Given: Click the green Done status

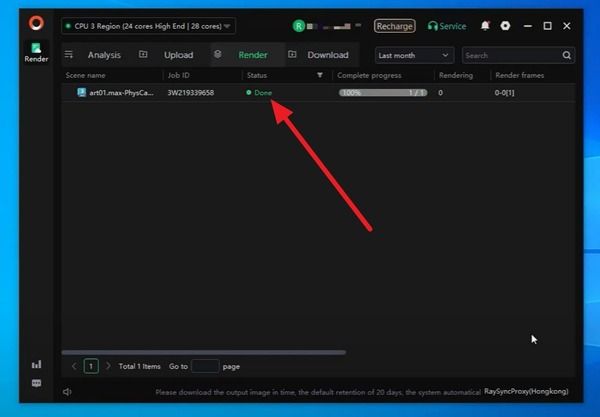Looking at the screenshot, I should point(259,93).
